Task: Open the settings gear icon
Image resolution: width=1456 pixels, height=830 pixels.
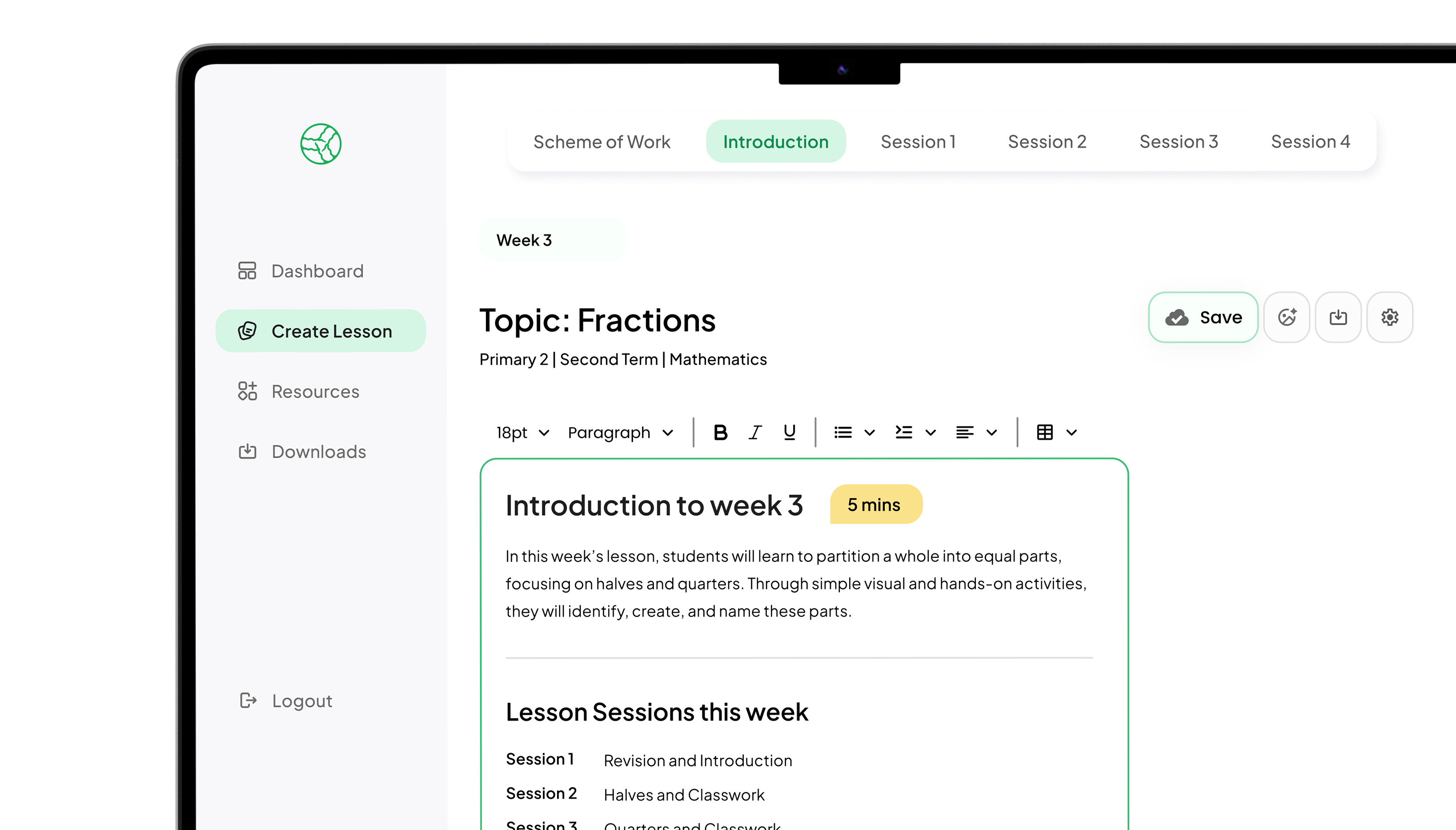Action: (x=1389, y=317)
